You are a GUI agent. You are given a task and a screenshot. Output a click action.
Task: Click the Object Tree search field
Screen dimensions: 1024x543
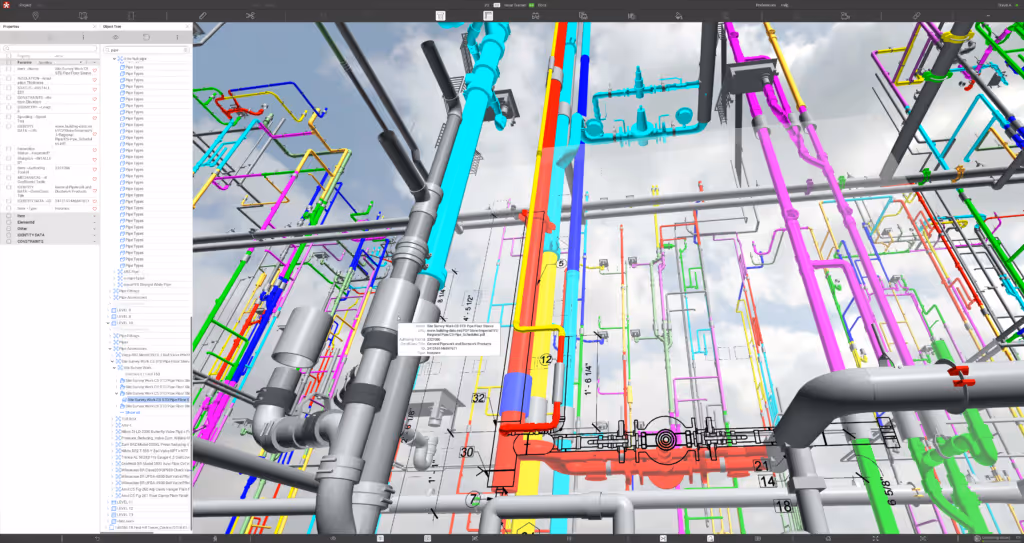pyautogui.click(x=146, y=48)
